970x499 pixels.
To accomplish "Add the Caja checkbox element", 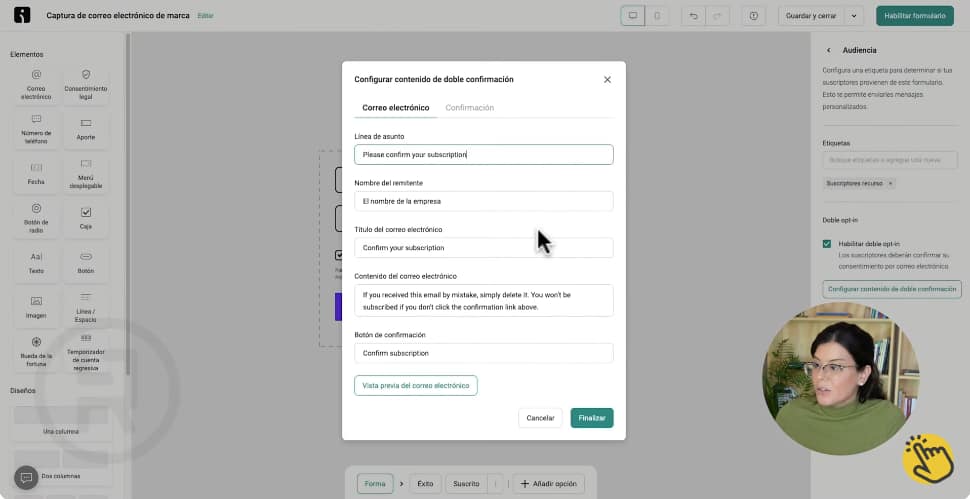I will (x=85, y=218).
